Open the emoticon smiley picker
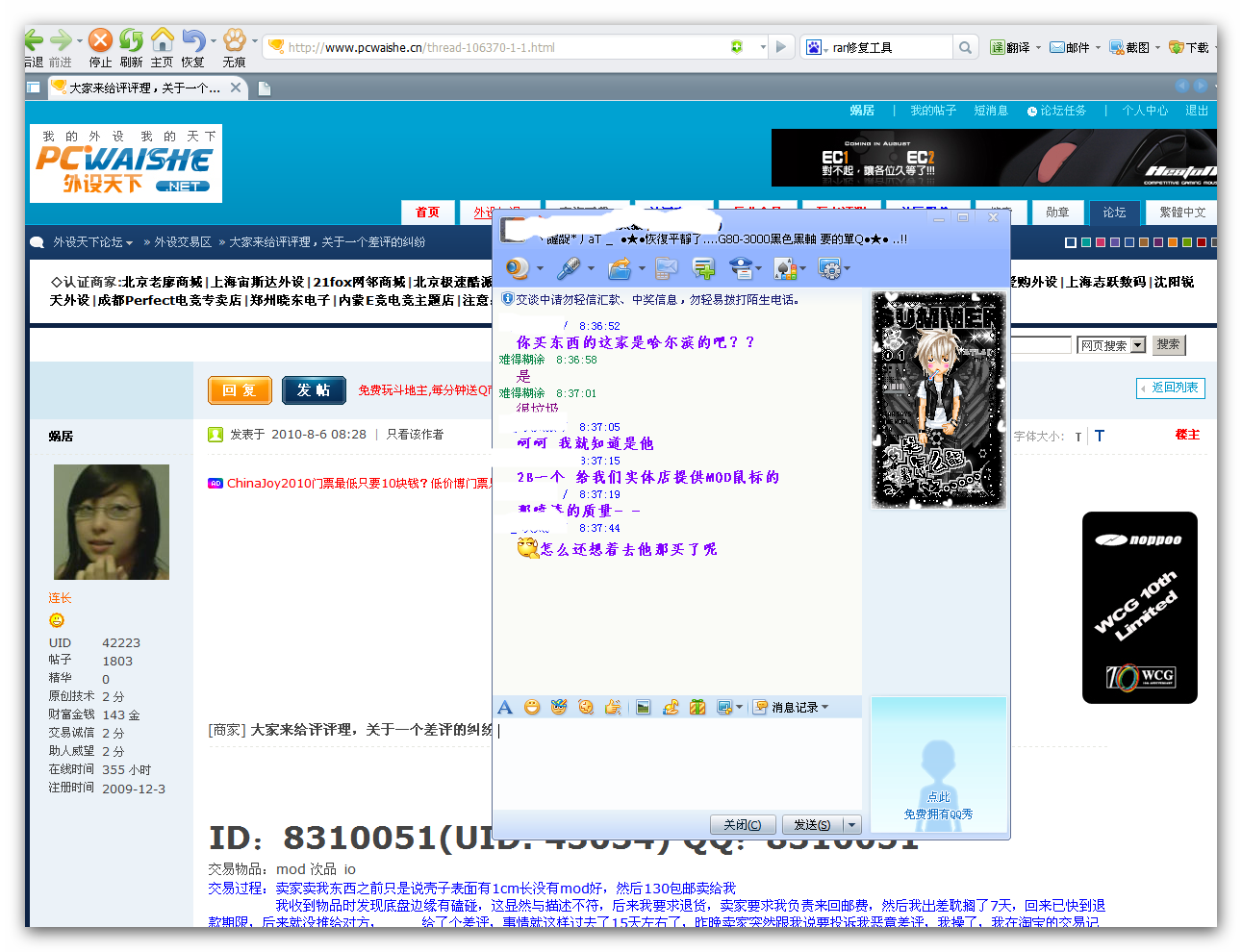 [532, 708]
